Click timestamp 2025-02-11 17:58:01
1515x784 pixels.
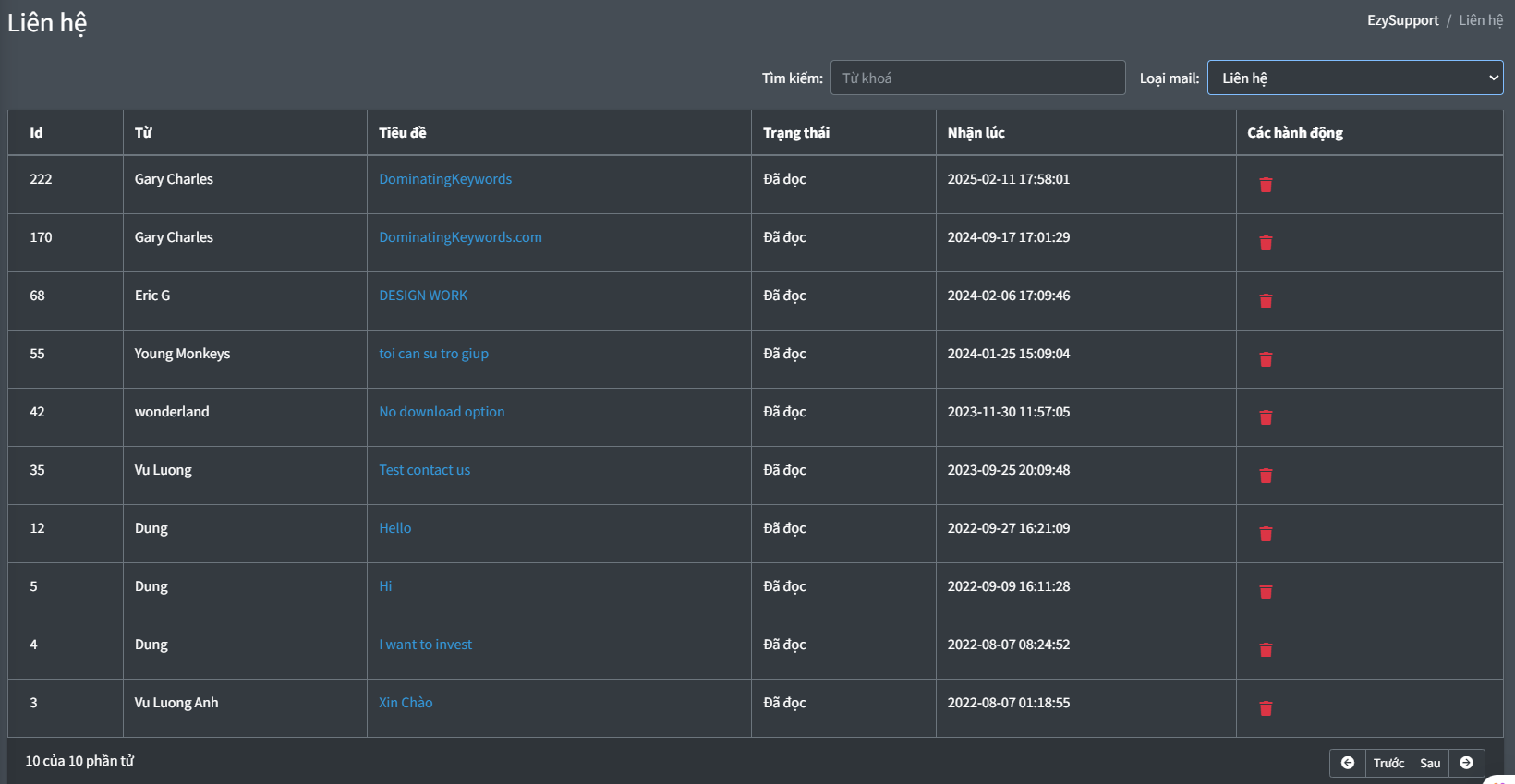(x=1009, y=179)
